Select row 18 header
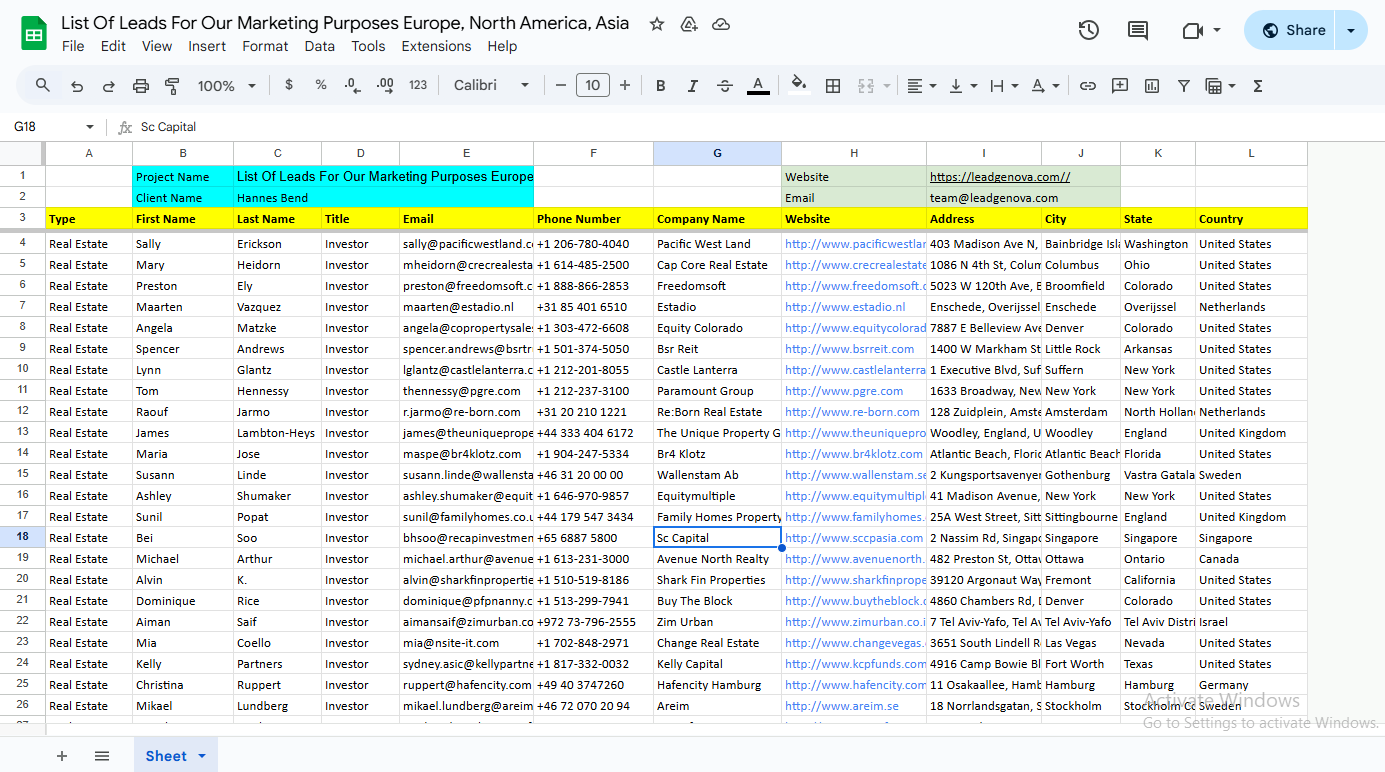 (22, 538)
